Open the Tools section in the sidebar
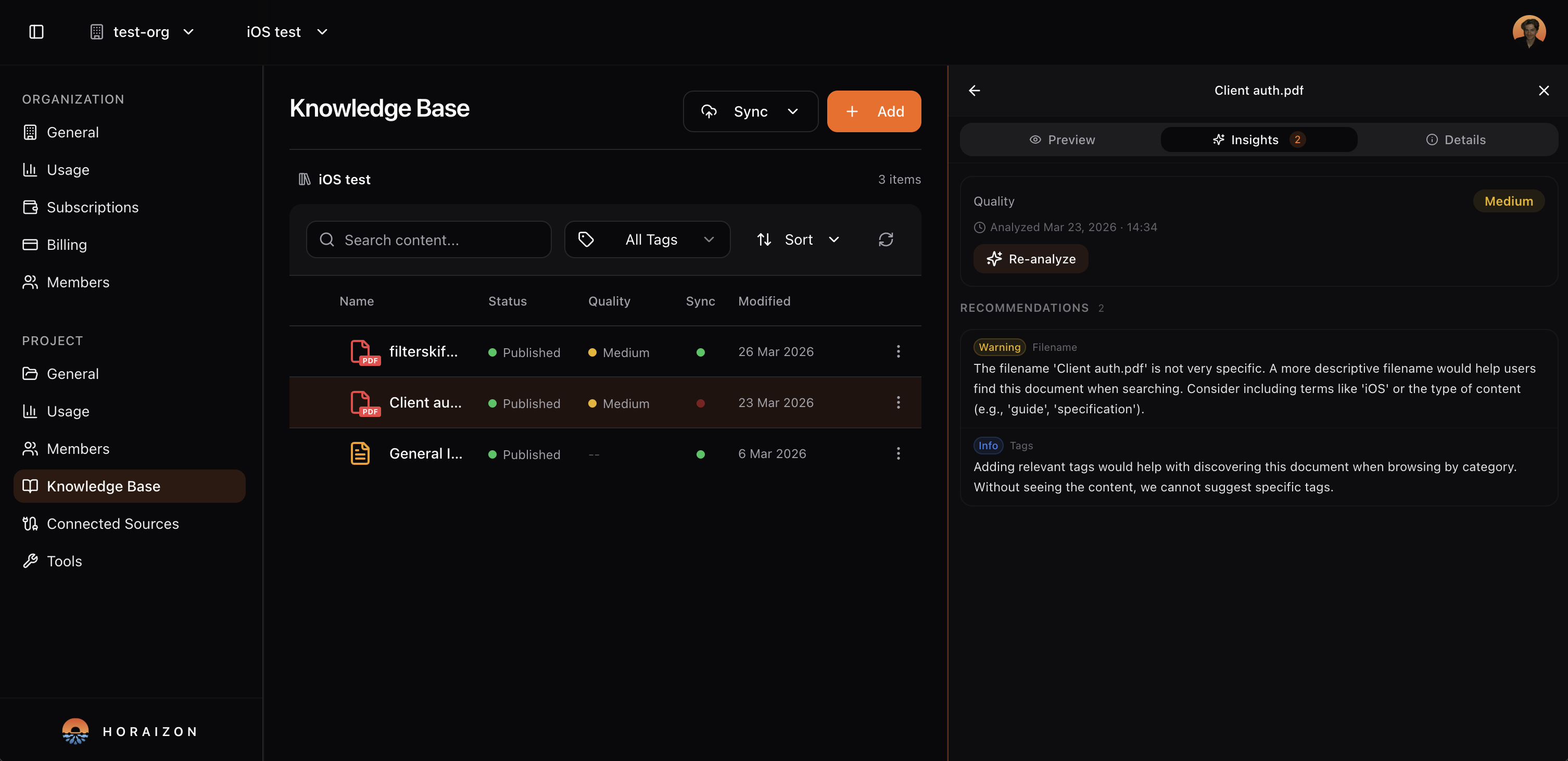The height and width of the screenshot is (761, 1568). coord(64,561)
